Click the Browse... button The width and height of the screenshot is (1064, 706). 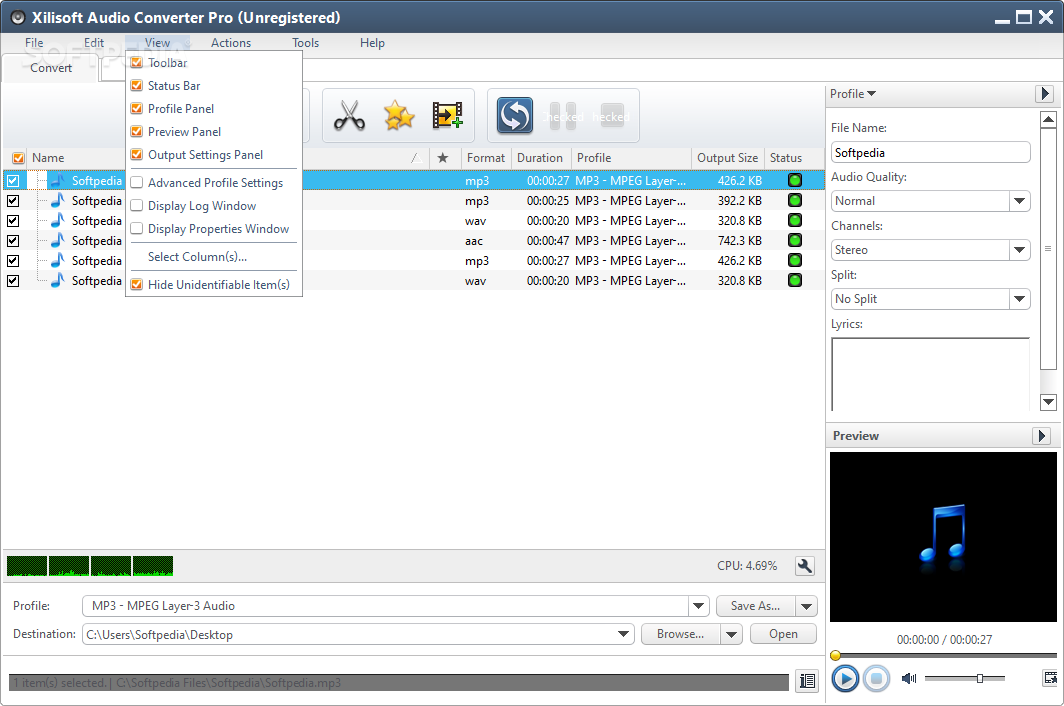[680, 634]
